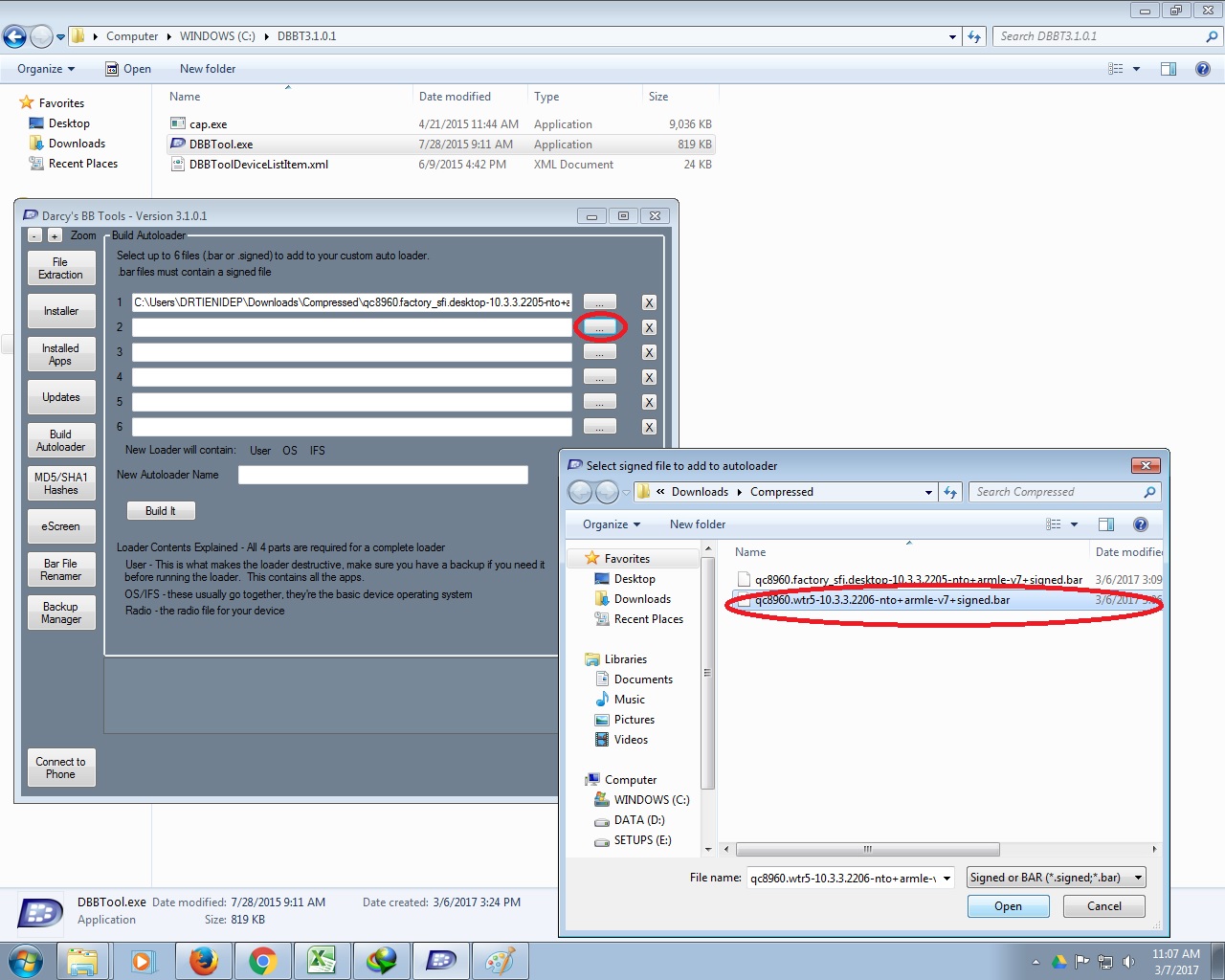Open the Organize menu in file dialog
Screen dimensions: 1225x980
coord(611,524)
